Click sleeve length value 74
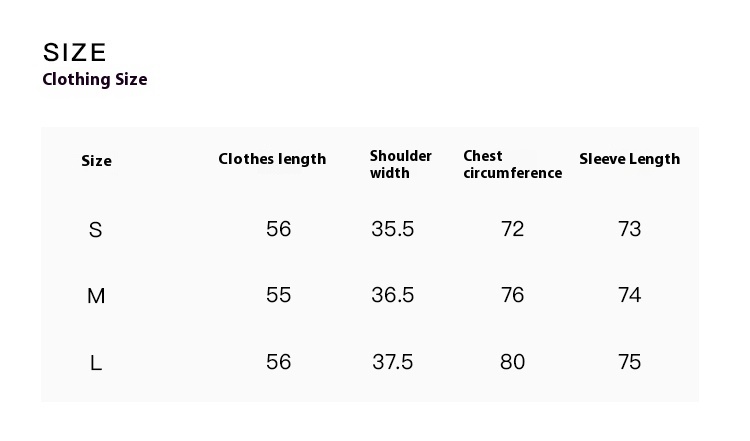Viewport: 750px width, 441px height. point(629,295)
